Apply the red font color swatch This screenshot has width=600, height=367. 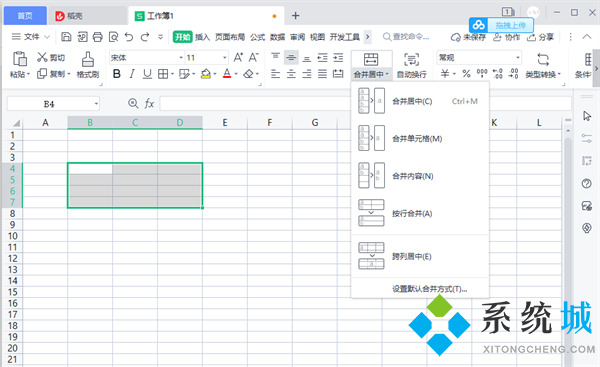click(x=227, y=73)
